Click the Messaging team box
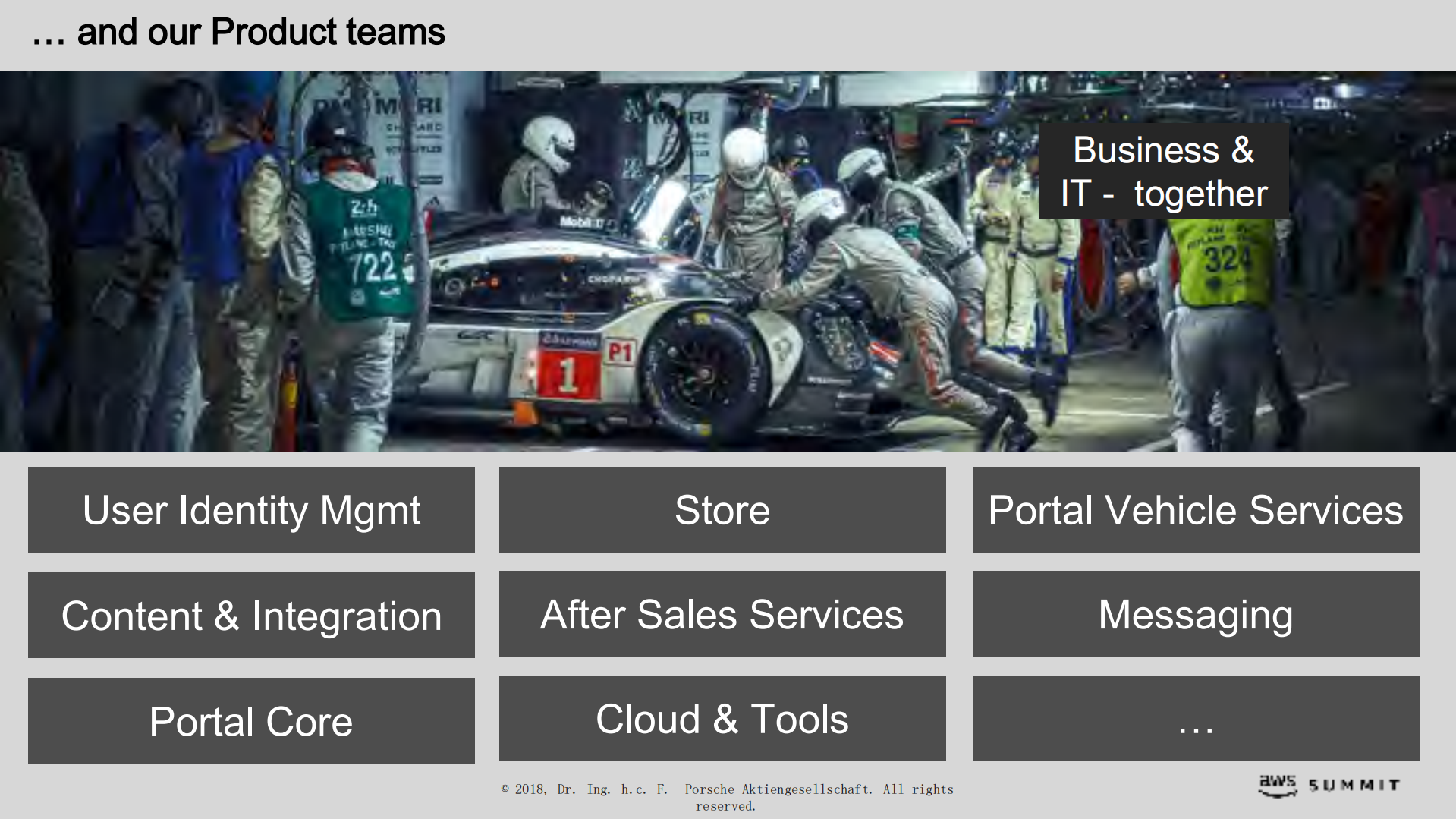 pos(1195,613)
